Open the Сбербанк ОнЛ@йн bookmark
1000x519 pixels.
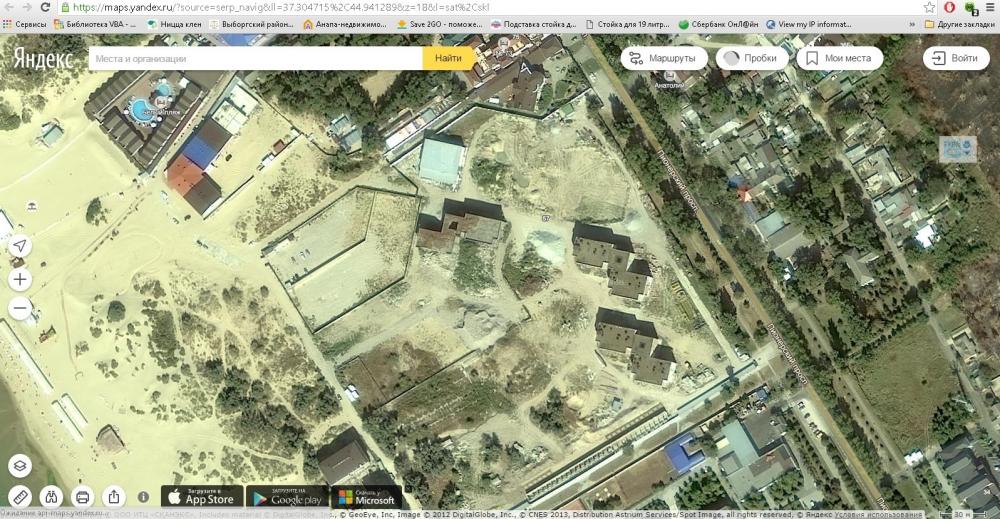pyautogui.click(x=718, y=24)
